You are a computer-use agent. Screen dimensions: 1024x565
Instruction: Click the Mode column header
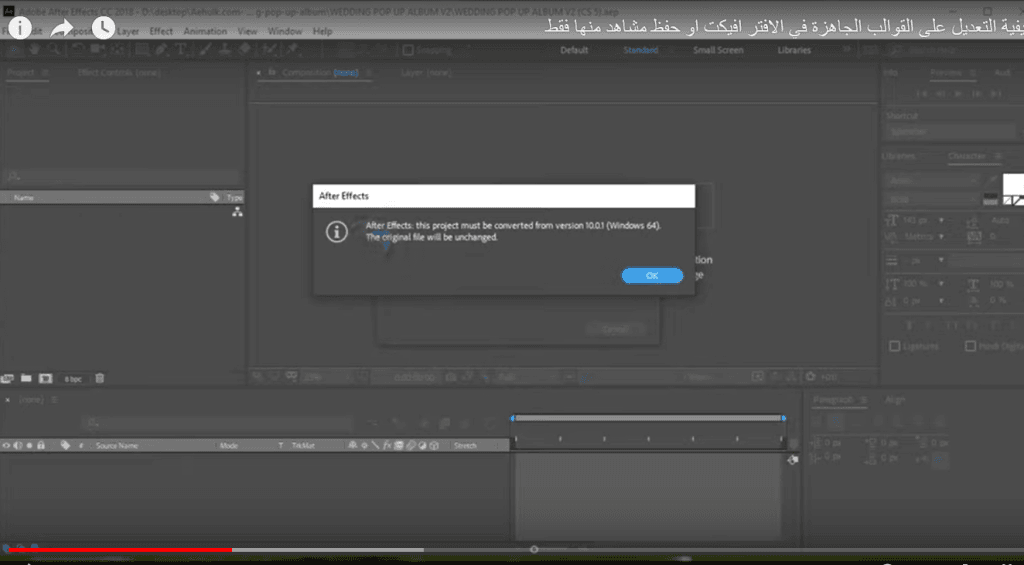[229, 445]
